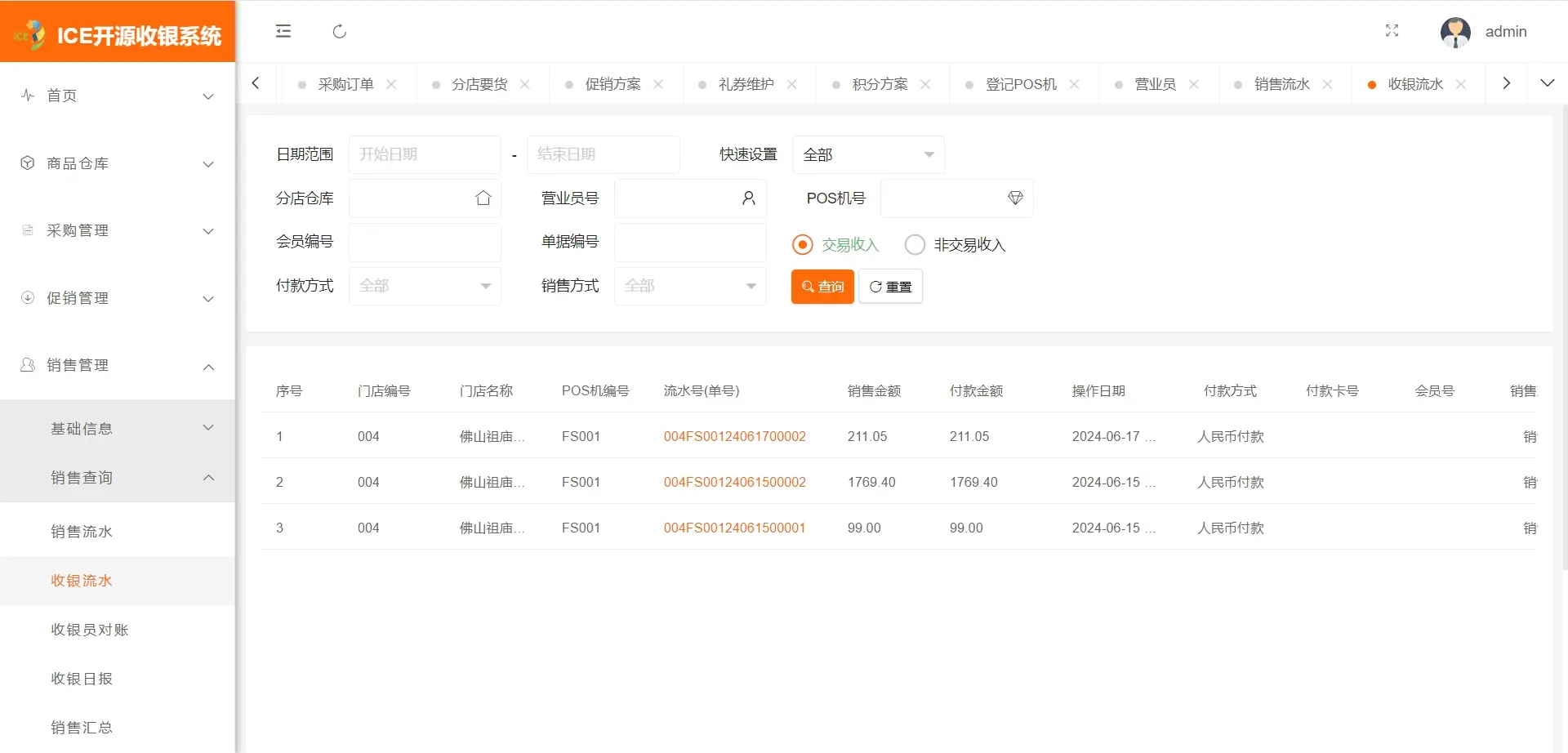
Task: Click the house icon in 分店仓库 field
Action: [483, 198]
